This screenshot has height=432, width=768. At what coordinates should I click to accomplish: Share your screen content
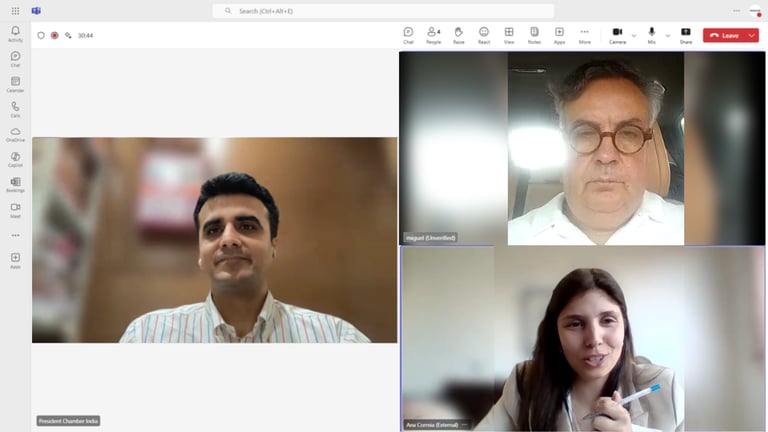686,35
